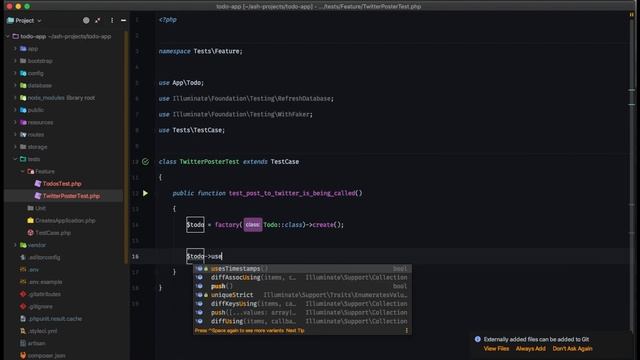This screenshot has height=360, width=640.
Task: Choose diffKeysUsing completion suggestion
Action: tap(302, 304)
